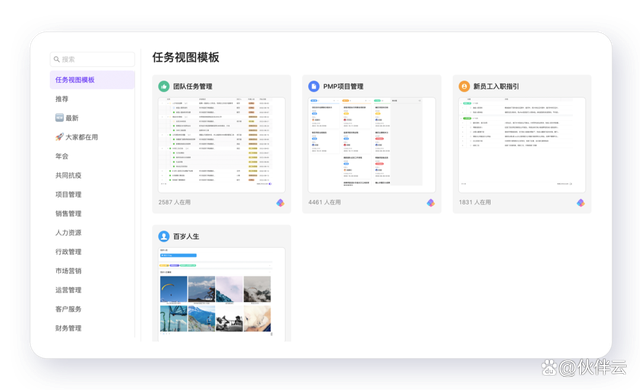Screen dimensions: 640x390
Task: Click the colored logo badge on 新员工入职指引 card
Action: tap(580, 203)
